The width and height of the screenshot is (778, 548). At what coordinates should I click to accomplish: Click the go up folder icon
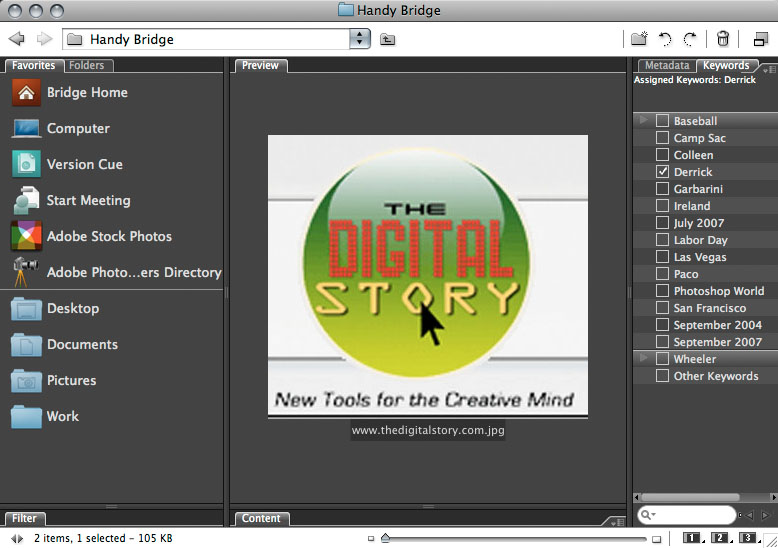(x=388, y=39)
